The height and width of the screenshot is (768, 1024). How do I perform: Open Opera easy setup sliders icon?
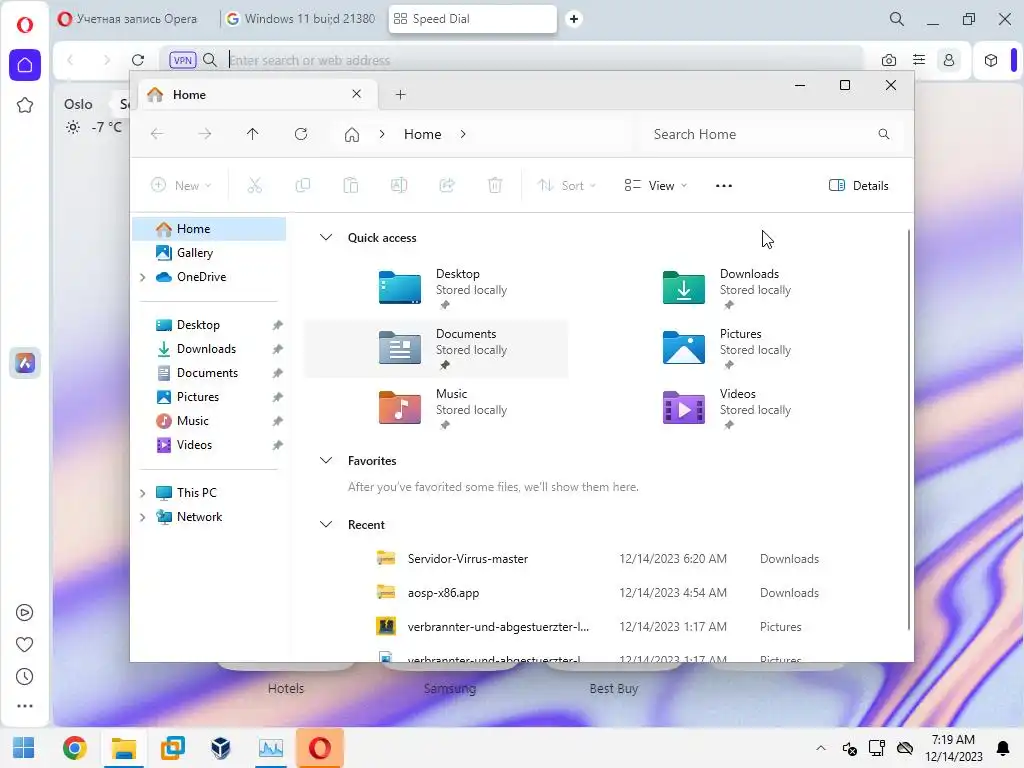(919, 60)
